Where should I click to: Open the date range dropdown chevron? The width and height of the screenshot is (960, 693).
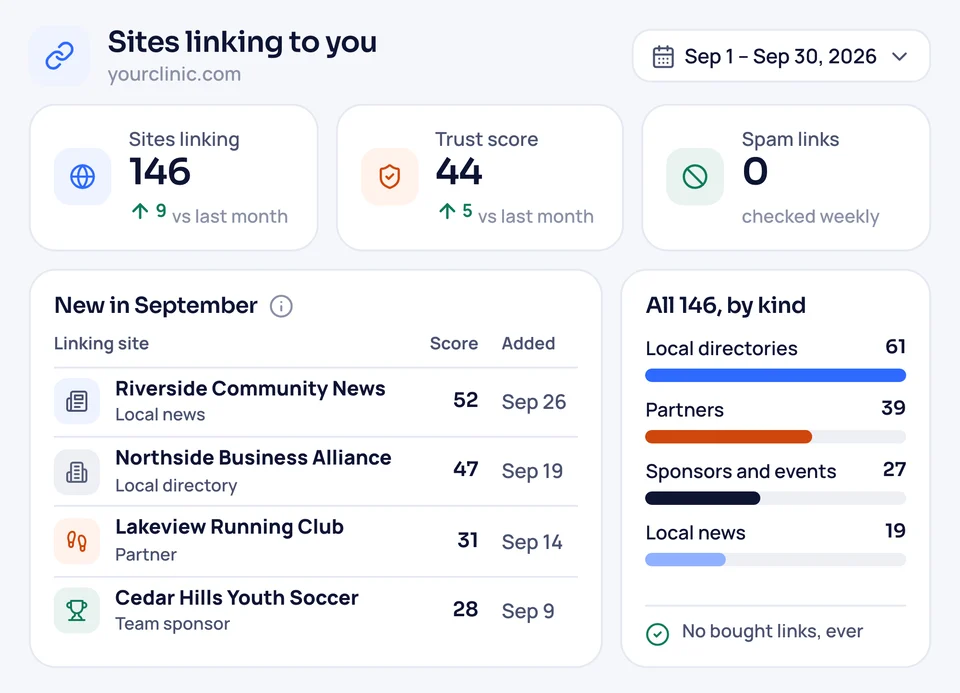coord(899,57)
